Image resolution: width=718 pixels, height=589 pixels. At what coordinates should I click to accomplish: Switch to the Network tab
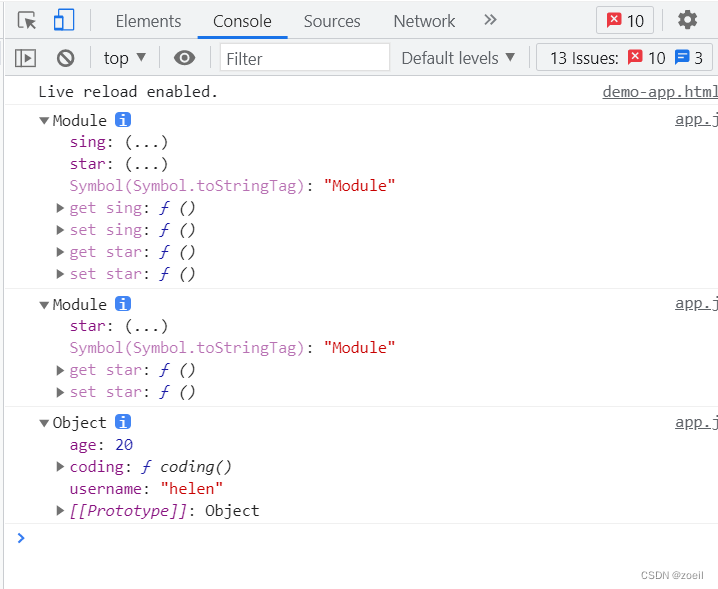(424, 21)
